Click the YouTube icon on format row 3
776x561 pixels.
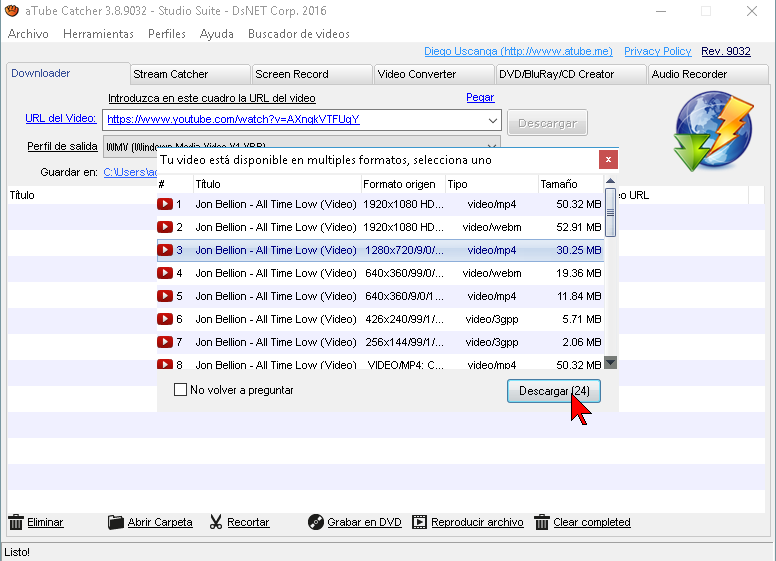click(x=165, y=250)
